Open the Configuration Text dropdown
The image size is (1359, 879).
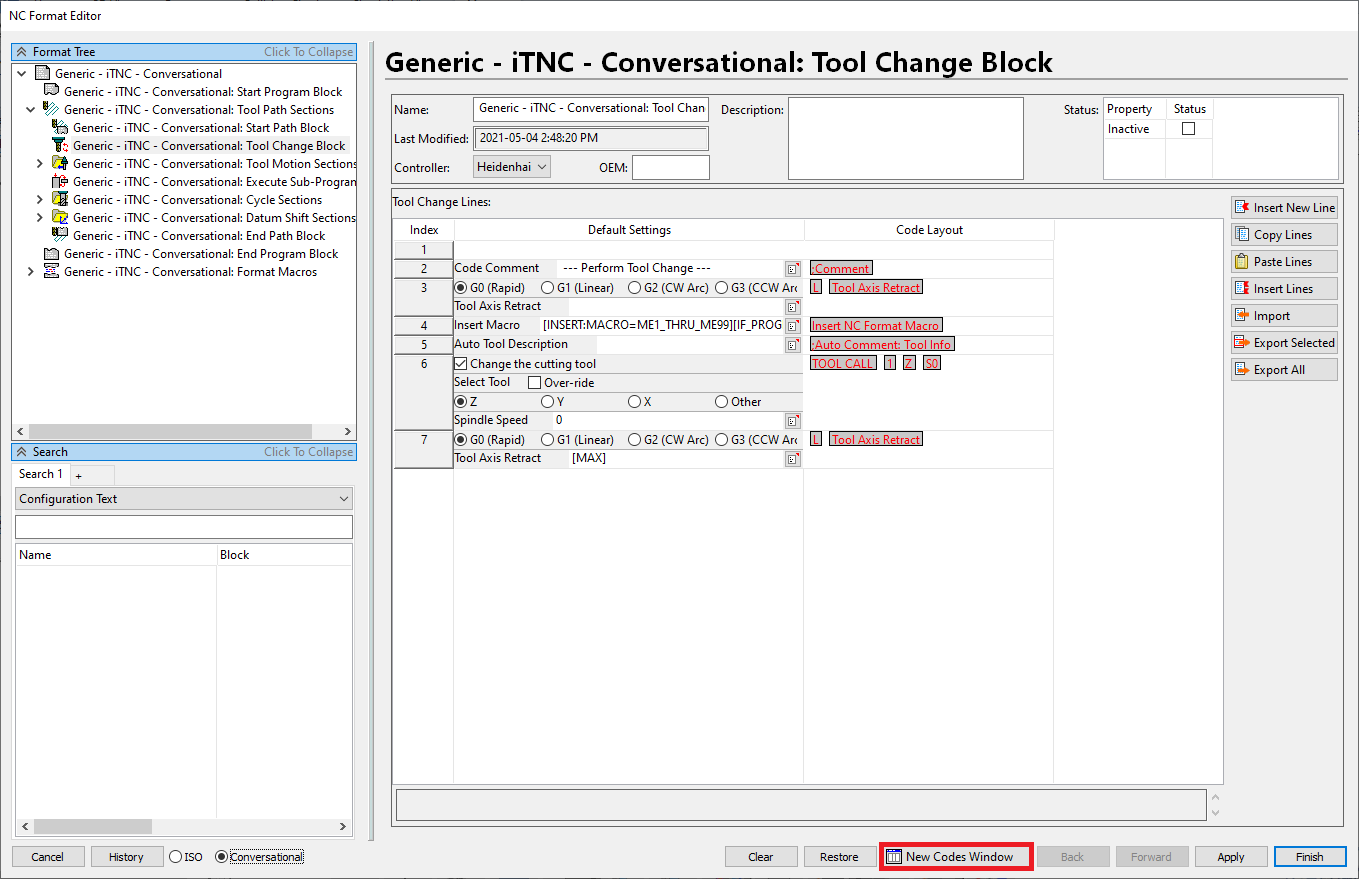coord(184,499)
